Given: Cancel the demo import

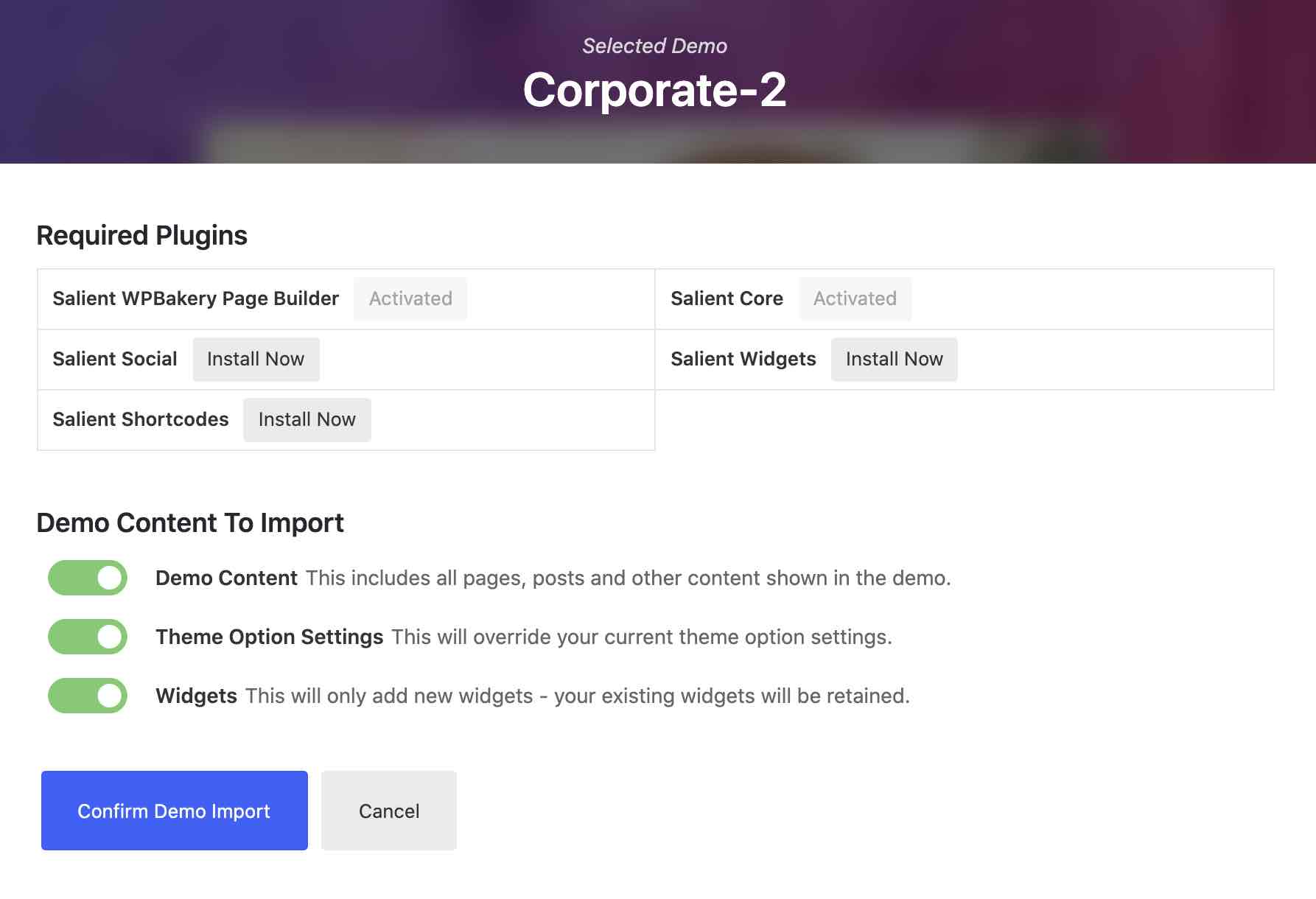Looking at the screenshot, I should pyautogui.click(x=389, y=811).
